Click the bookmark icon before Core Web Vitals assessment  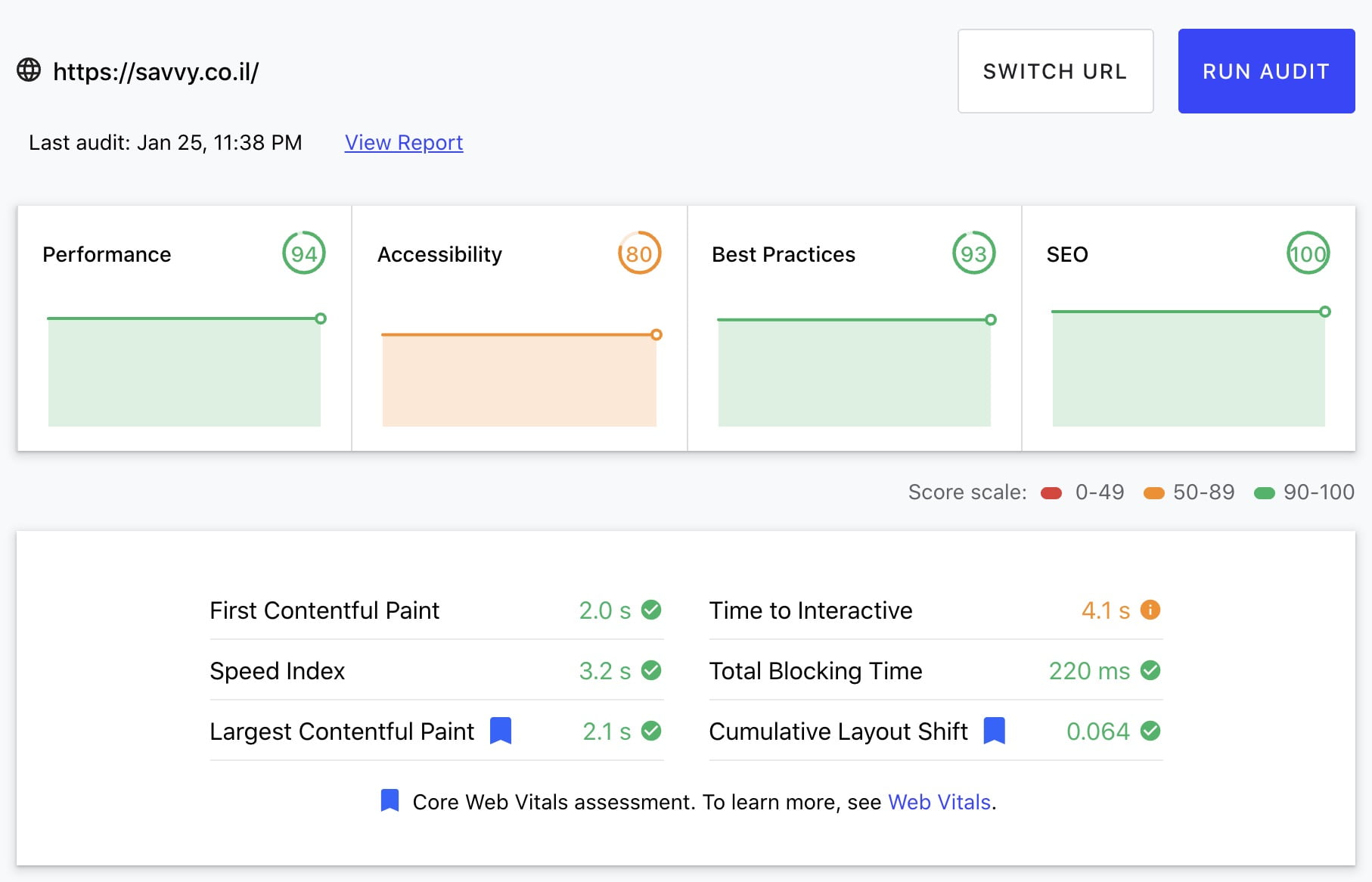point(390,800)
